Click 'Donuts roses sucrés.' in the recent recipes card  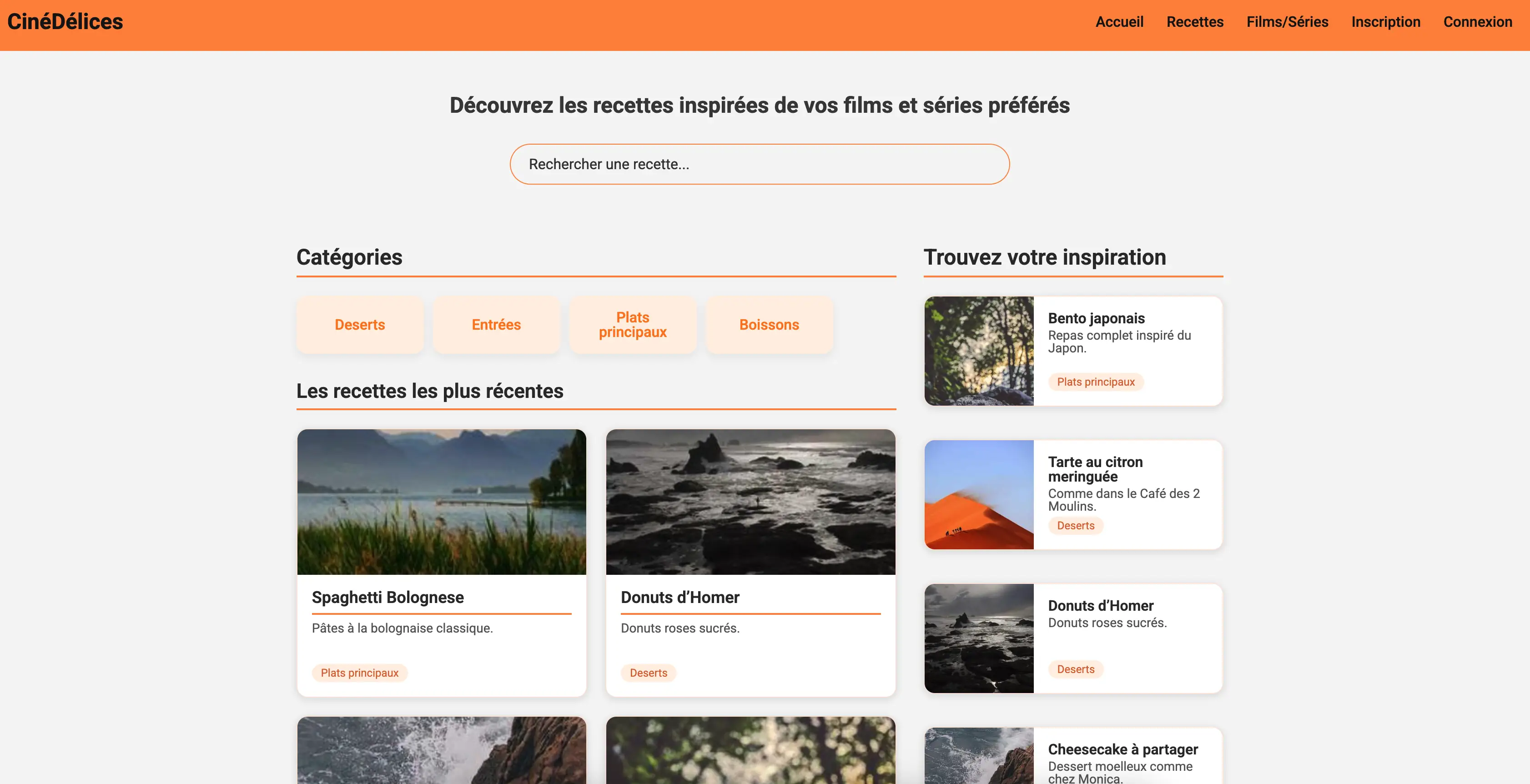coord(679,628)
